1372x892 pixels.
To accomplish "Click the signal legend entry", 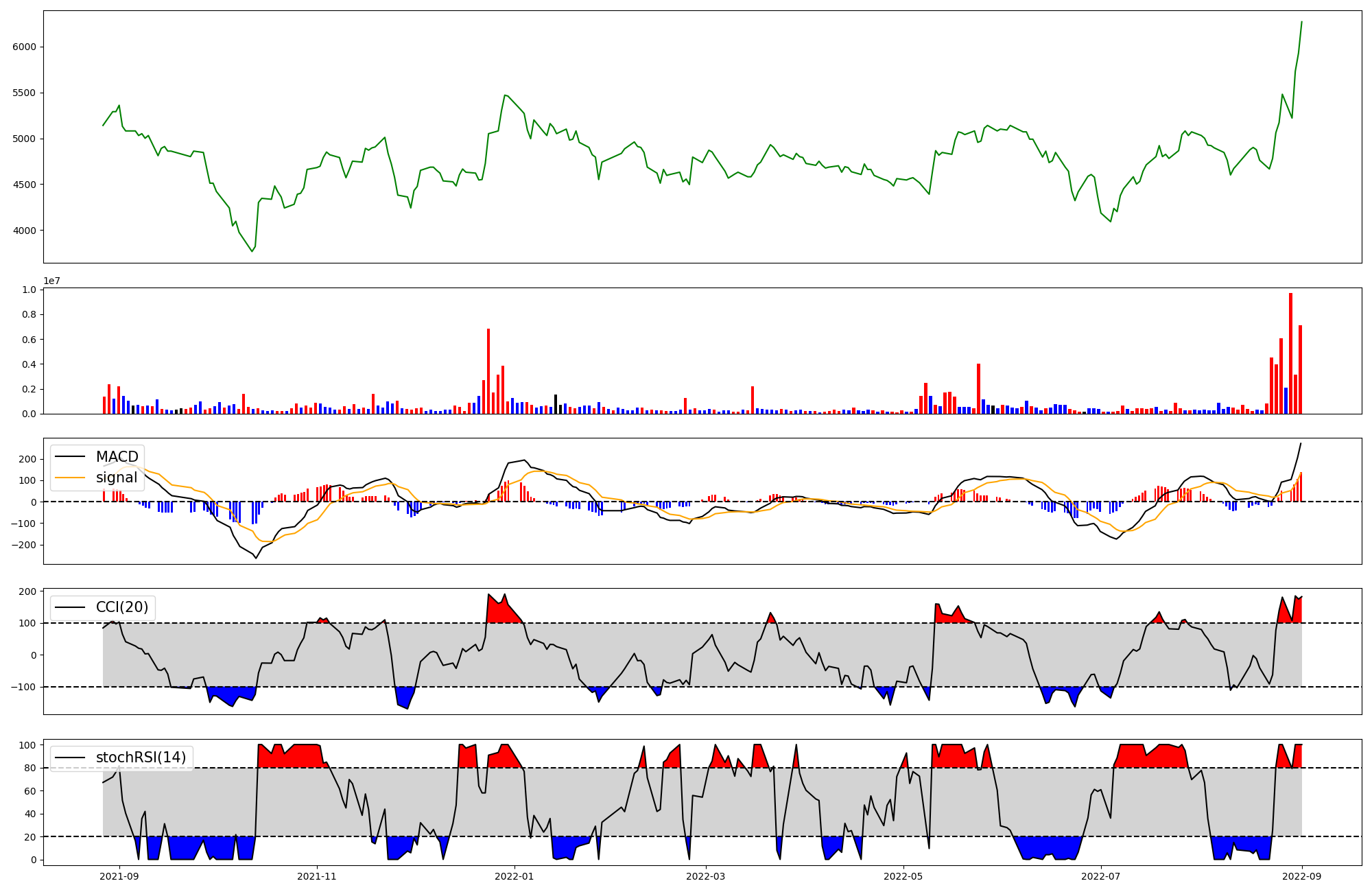I will tap(116, 478).
